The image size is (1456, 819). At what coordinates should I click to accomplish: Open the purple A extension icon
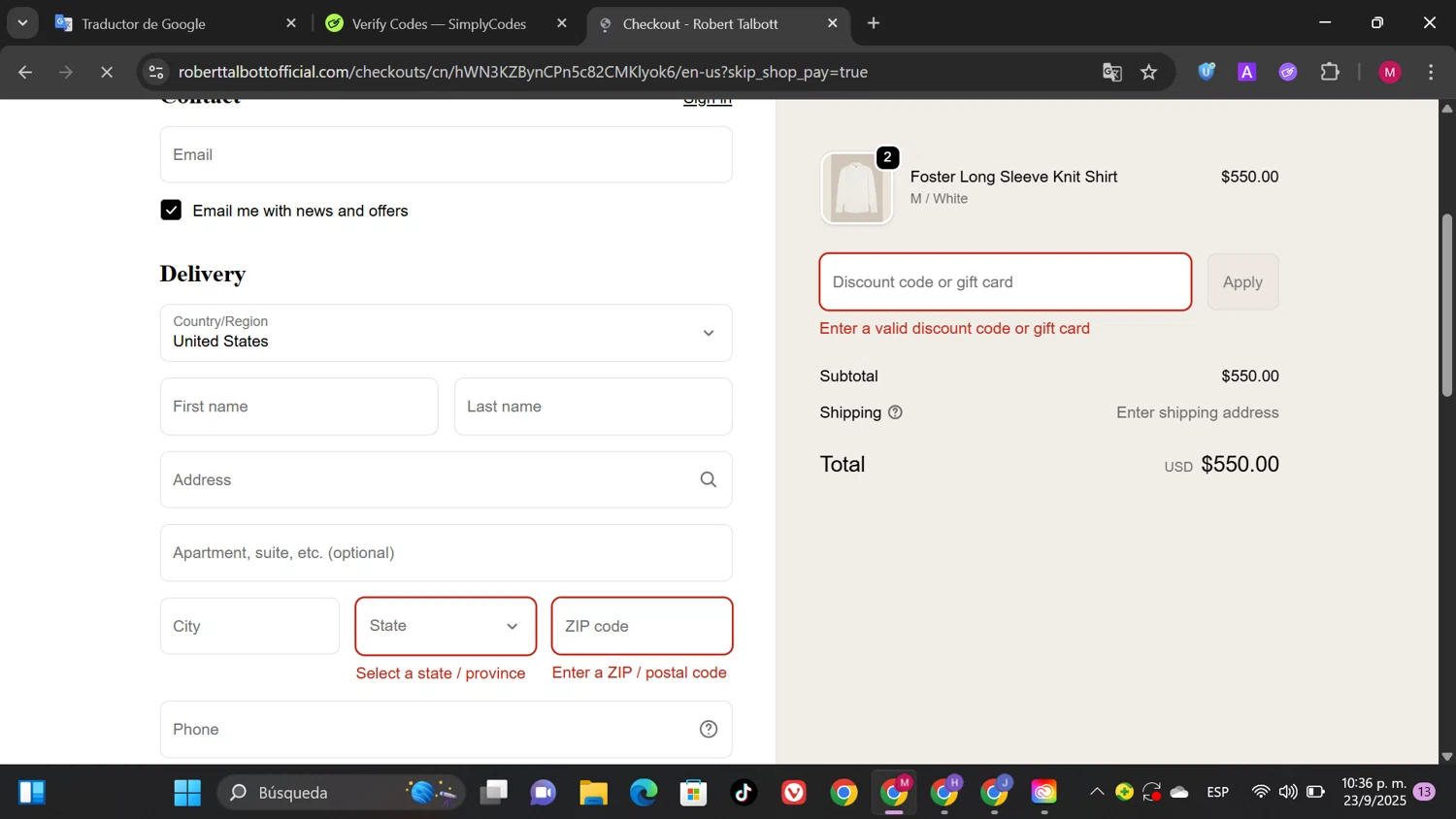pos(1247,72)
